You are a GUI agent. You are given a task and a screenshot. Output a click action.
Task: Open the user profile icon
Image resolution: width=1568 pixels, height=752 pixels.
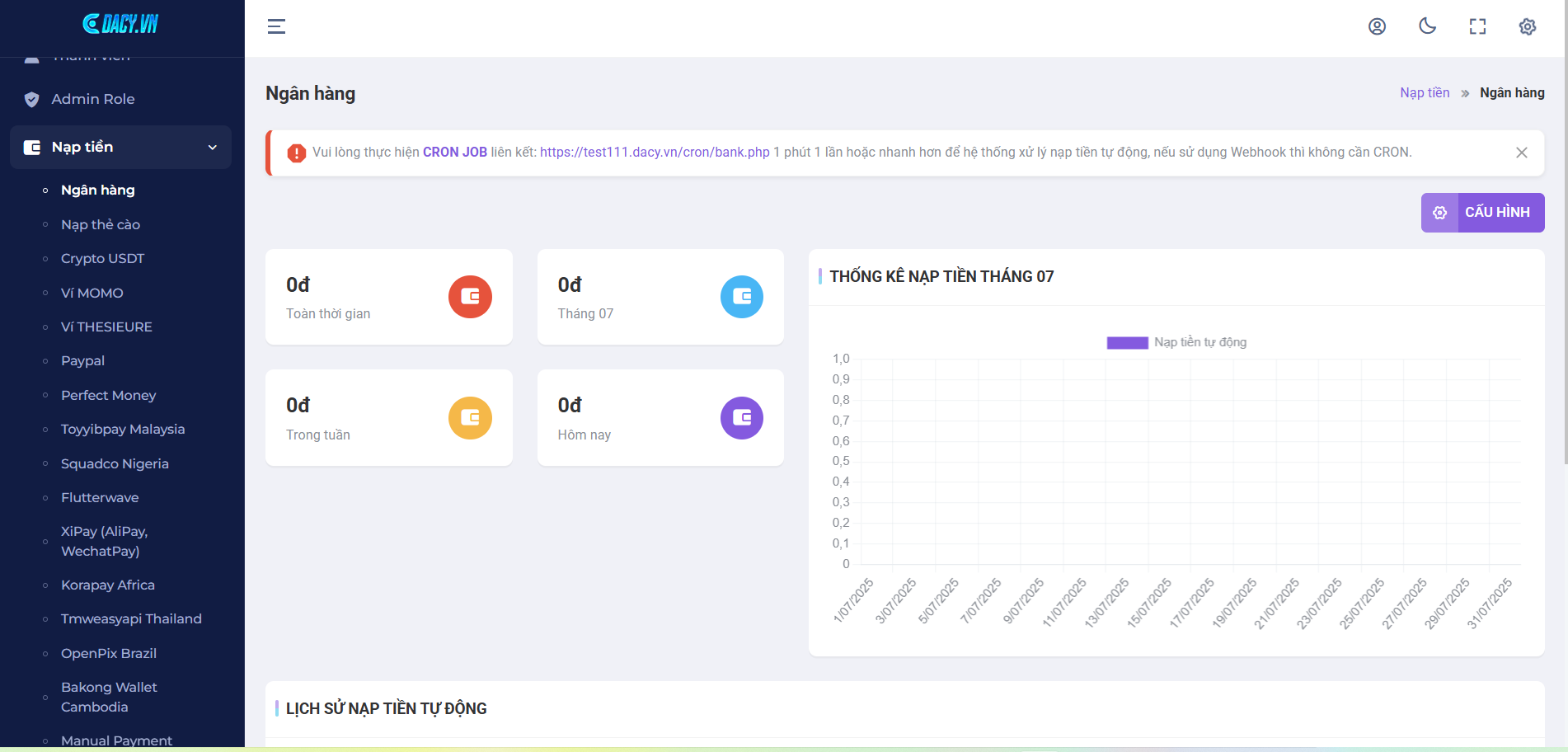click(1377, 26)
